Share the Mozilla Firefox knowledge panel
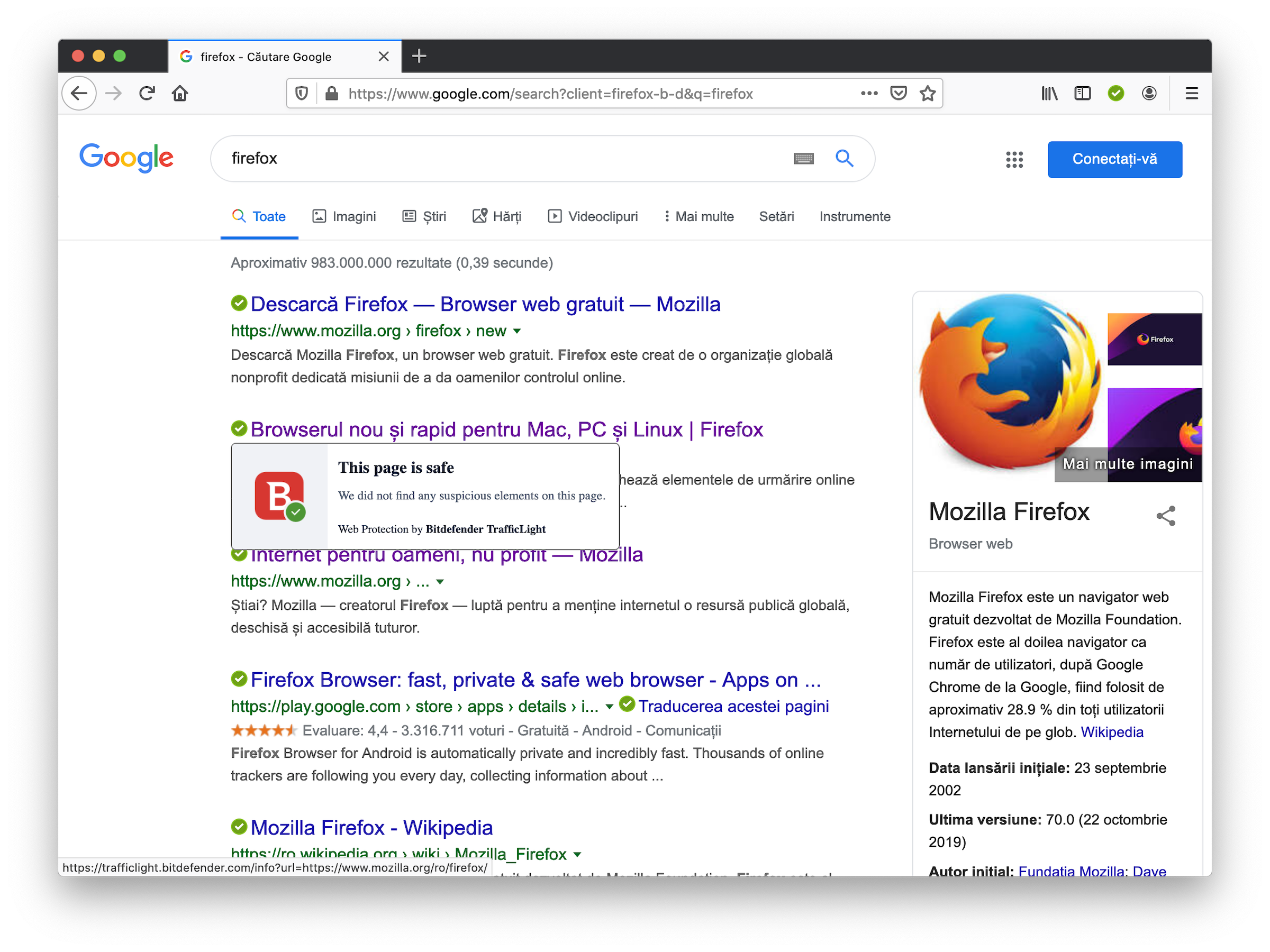This screenshot has height=952, width=1270. click(x=1166, y=515)
